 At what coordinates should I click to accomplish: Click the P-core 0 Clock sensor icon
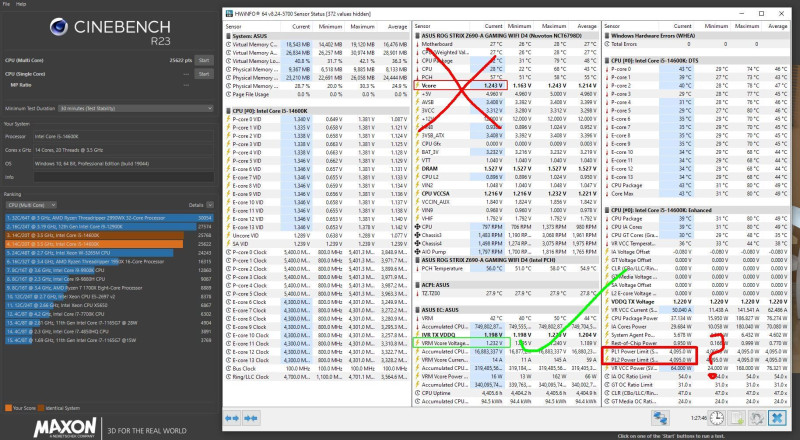229,252
